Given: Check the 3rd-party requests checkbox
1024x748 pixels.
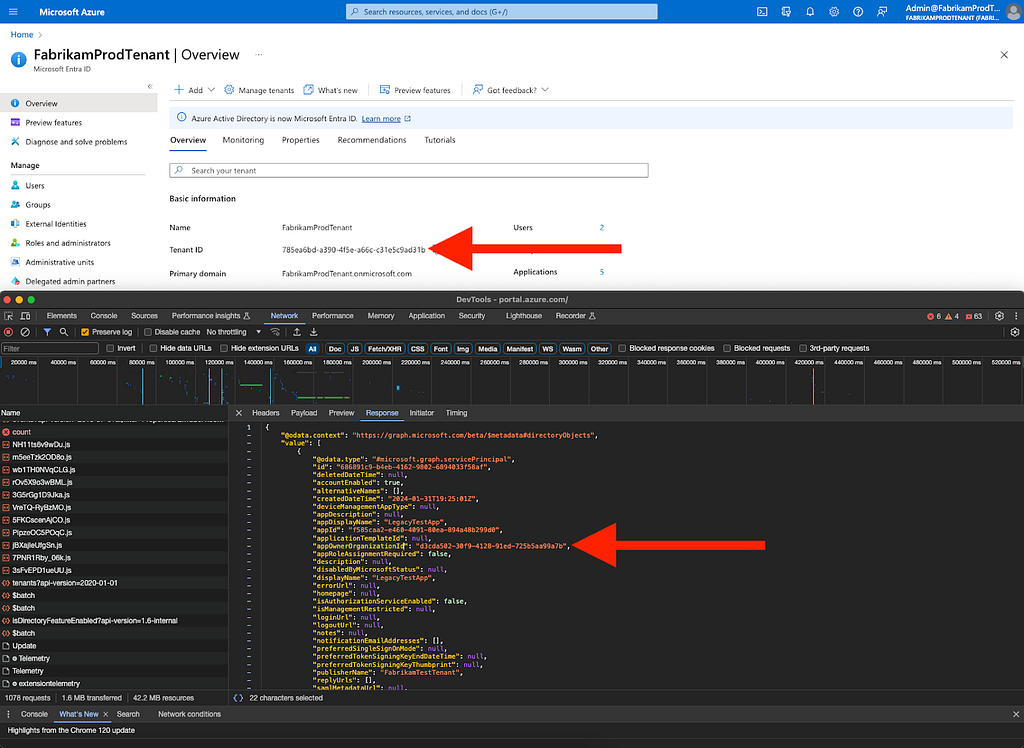Looking at the screenshot, I should pos(803,349).
